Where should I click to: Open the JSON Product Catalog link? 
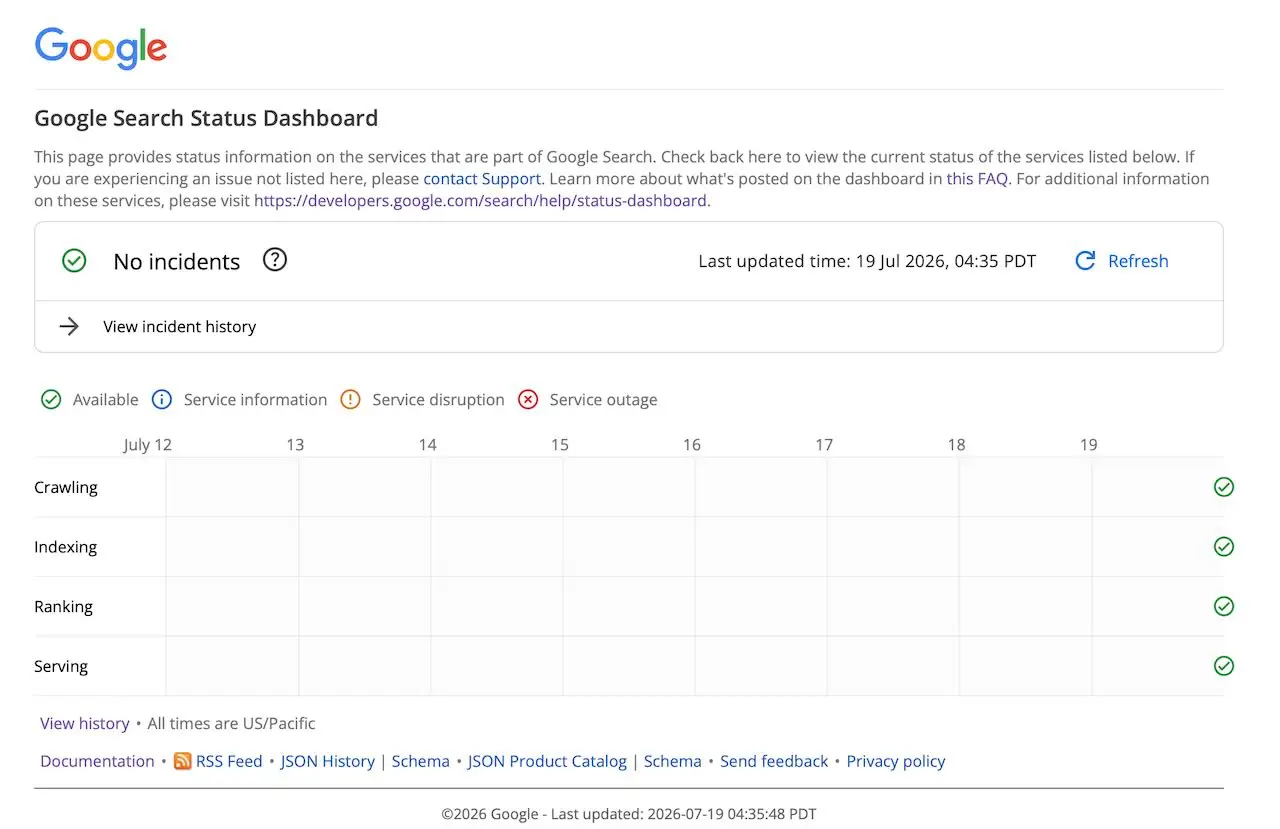pyautogui.click(x=547, y=761)
